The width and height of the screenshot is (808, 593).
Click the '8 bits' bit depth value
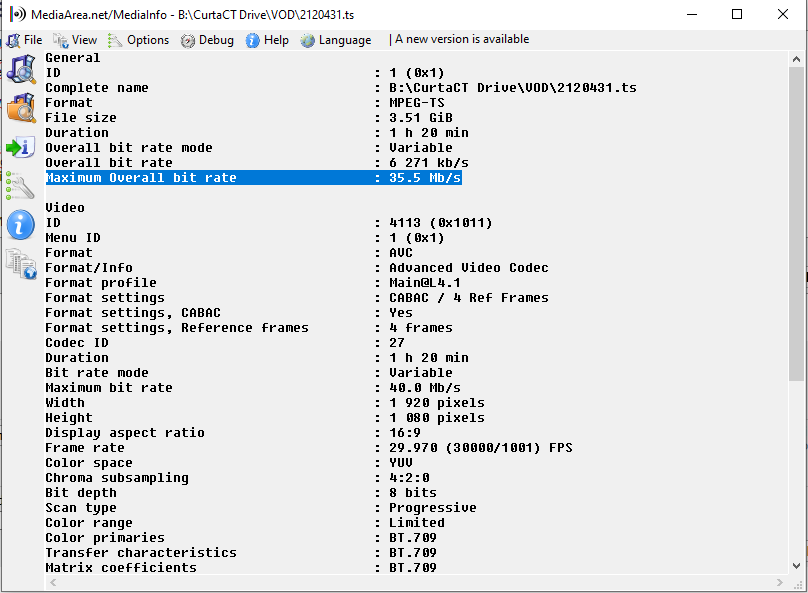point(413,493)
